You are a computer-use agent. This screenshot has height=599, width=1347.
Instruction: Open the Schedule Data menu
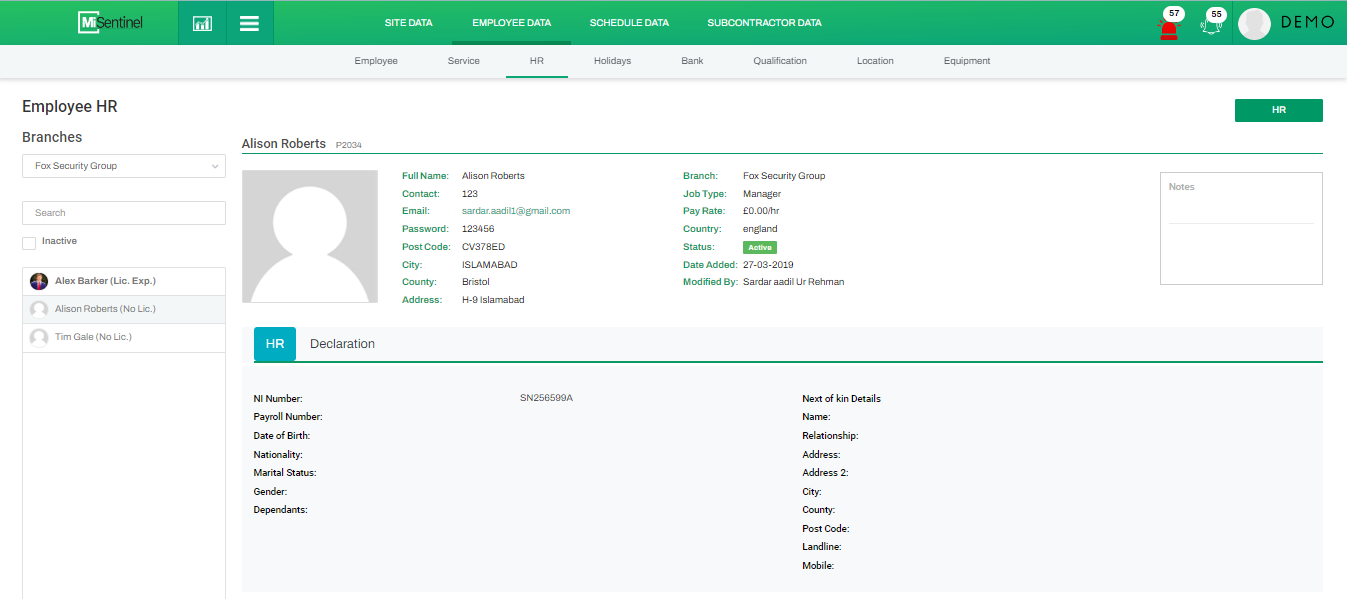pyautogui.click(x=629, y=23)
